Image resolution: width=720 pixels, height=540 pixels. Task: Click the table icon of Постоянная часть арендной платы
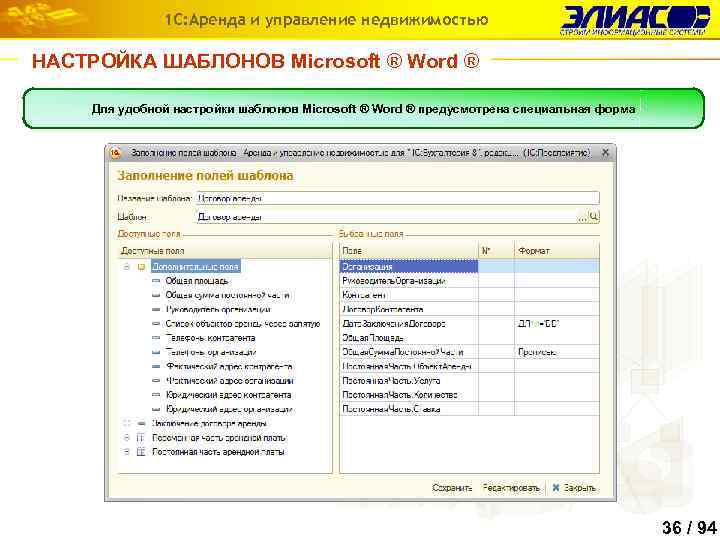click(x=141, y=452)
